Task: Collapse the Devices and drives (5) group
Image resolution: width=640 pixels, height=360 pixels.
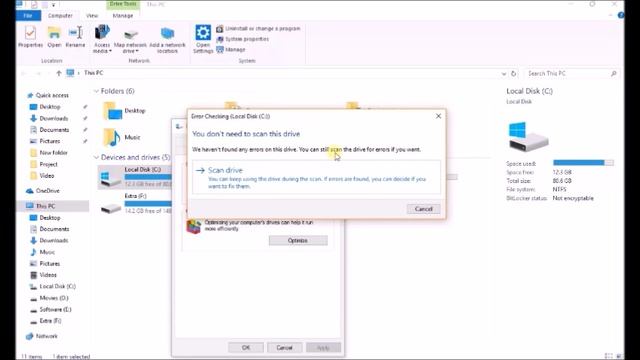Action: [x=96, y=157]
